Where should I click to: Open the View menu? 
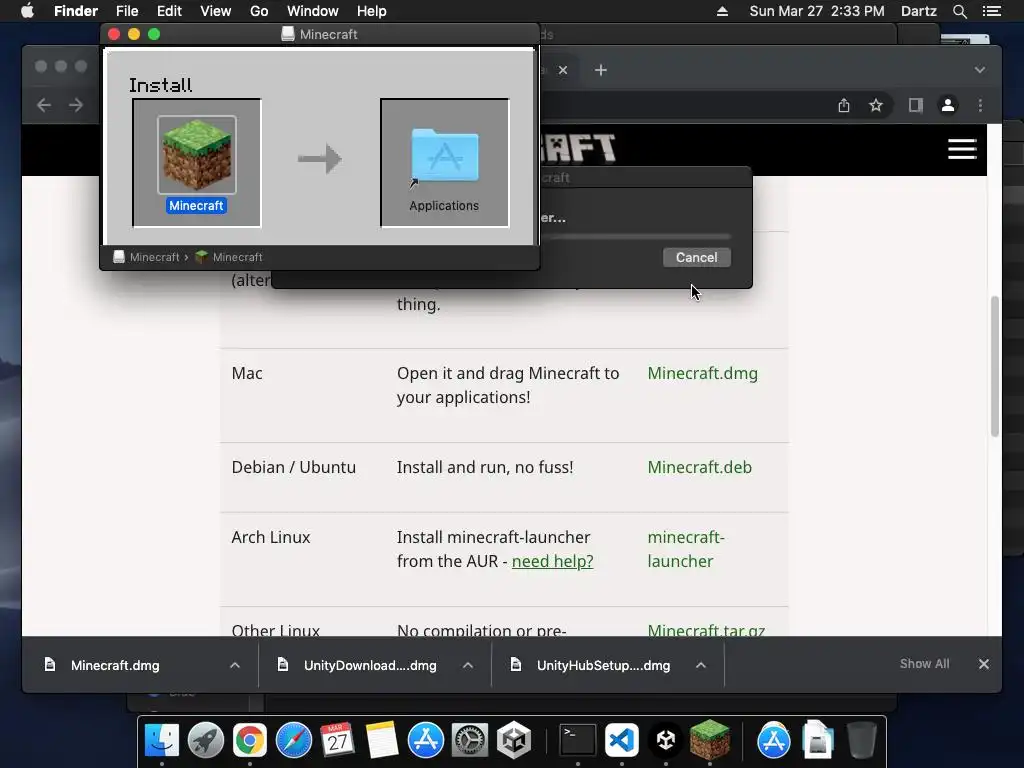pos(216,11)
